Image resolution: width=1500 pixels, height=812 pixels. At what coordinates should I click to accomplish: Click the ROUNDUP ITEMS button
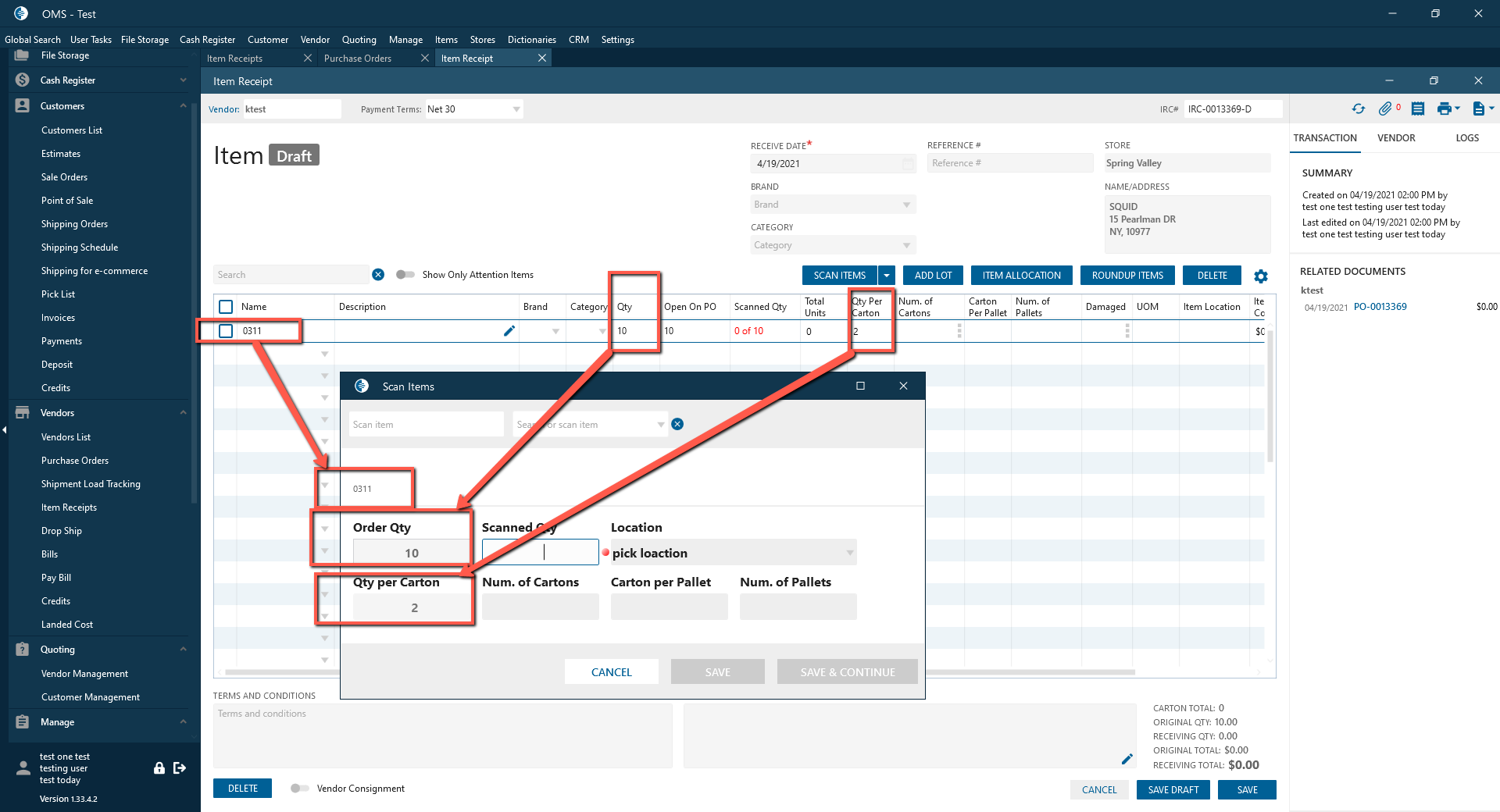tap(1127, 276)
